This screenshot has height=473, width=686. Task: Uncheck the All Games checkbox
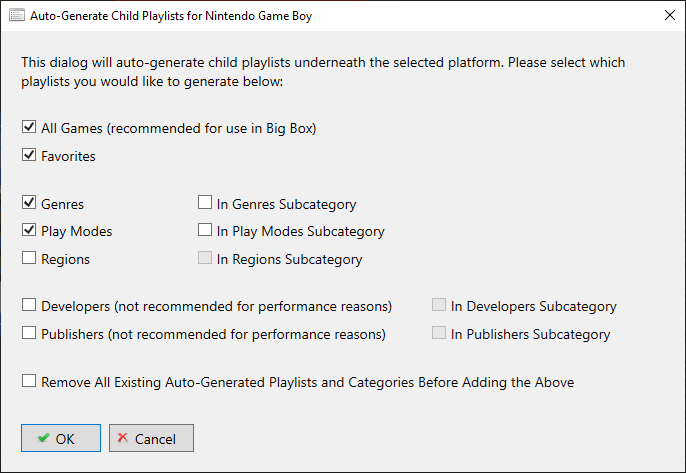click(29, 127)
